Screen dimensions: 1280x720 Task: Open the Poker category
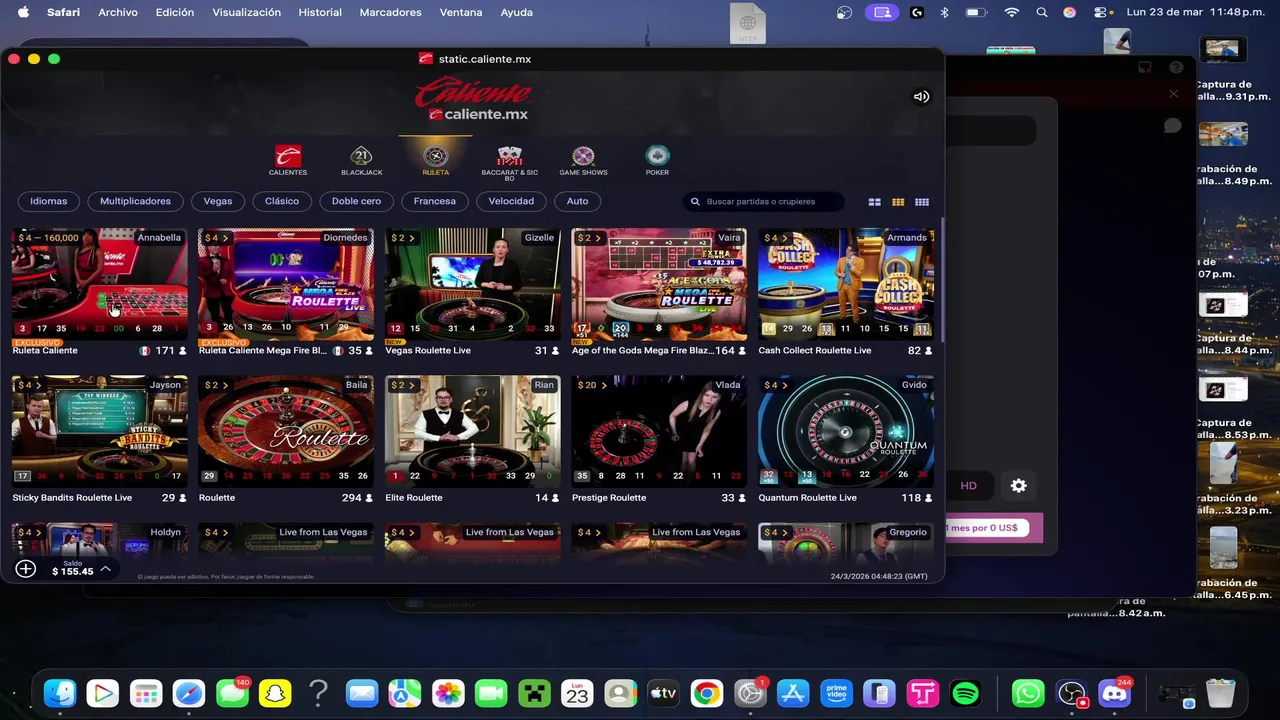(x=657, y=160)
